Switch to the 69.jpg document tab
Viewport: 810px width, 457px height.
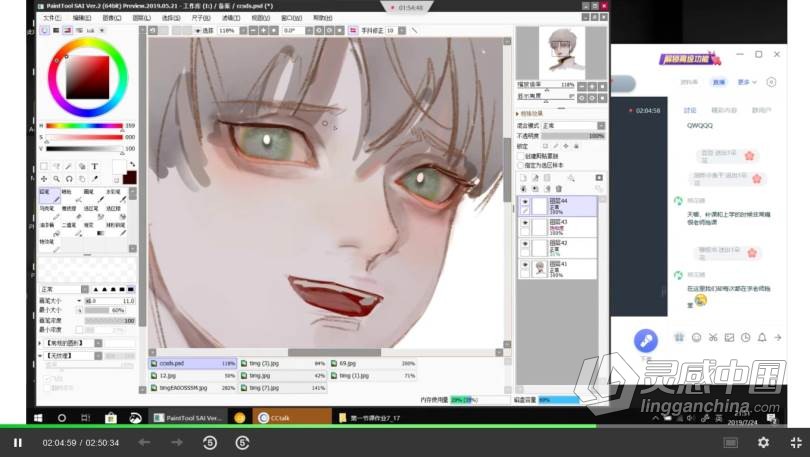(x=373, y=364)
